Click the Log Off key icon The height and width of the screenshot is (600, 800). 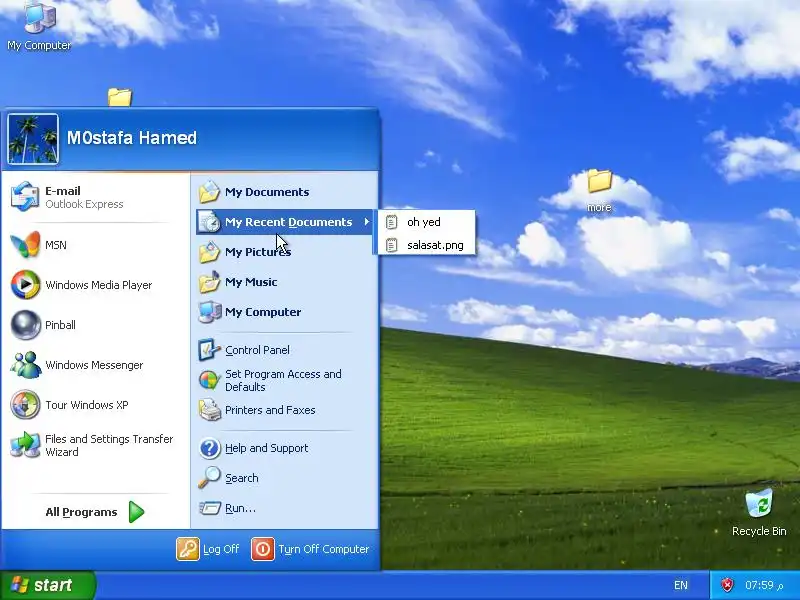(188, 549)
